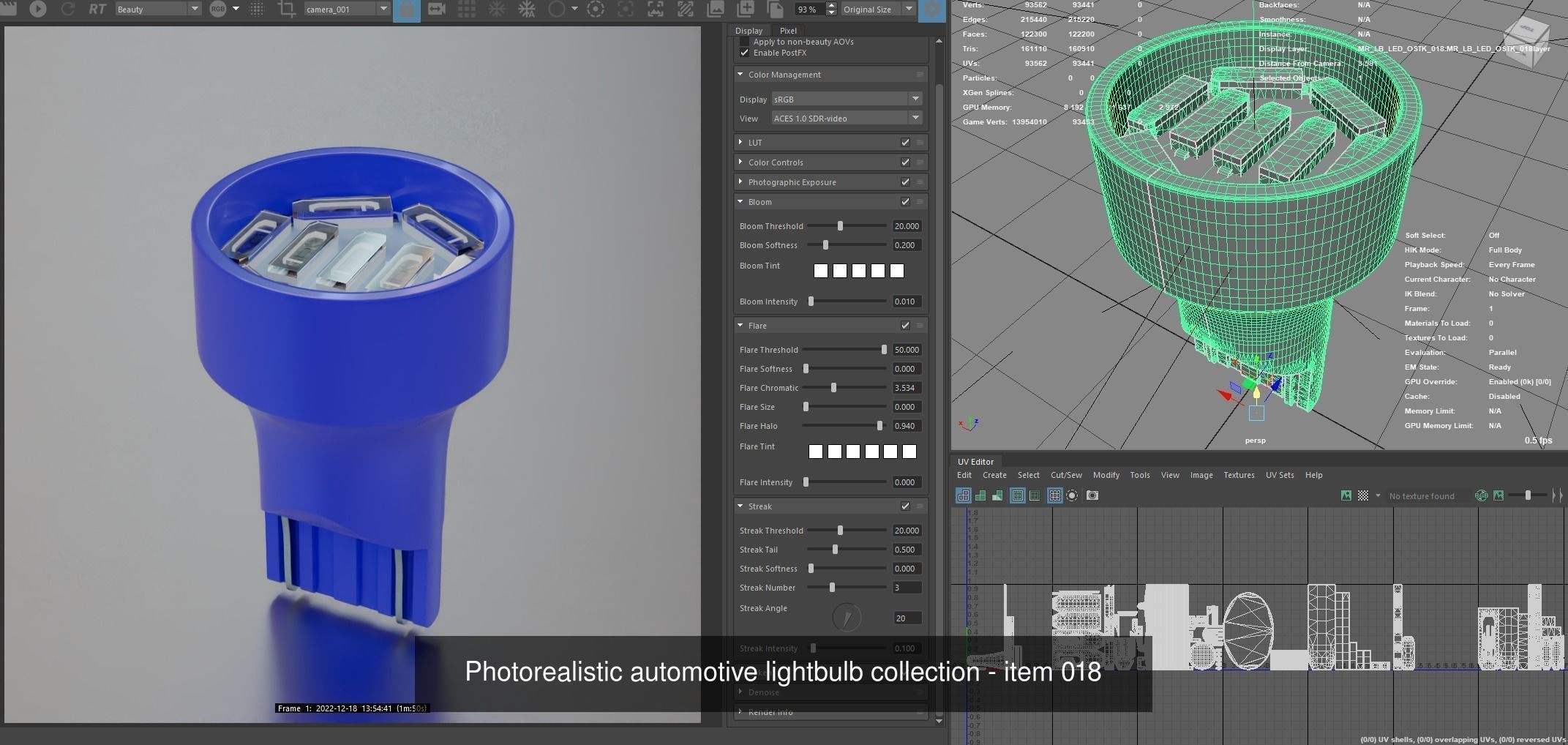Image resolution: width=1568 pixels, height=745 pixels.
Task: Click the copy pages icon in render toolbar
Action: (x=776, y=9)
